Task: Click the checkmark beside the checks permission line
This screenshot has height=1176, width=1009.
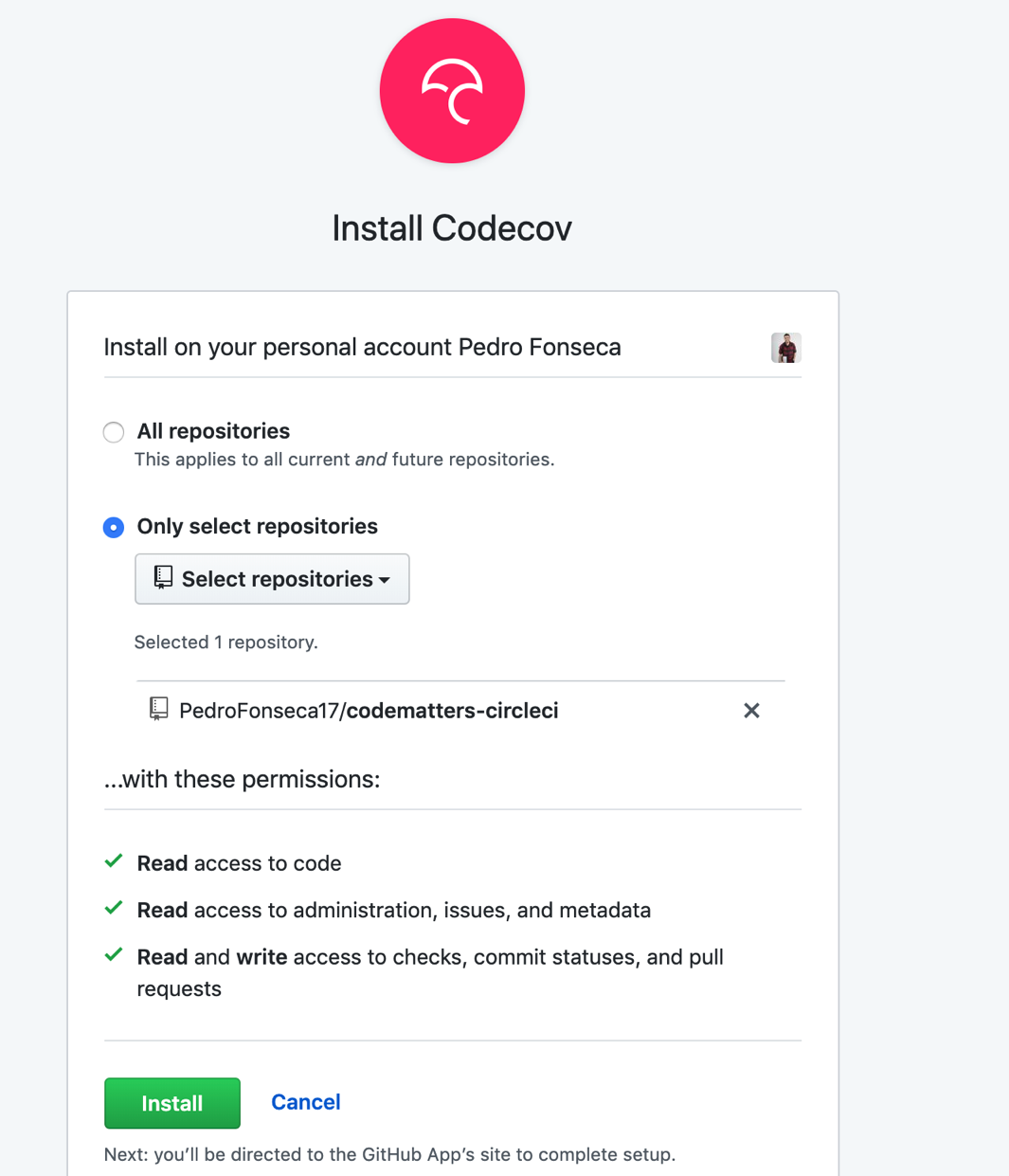Action: pos(114,954)
